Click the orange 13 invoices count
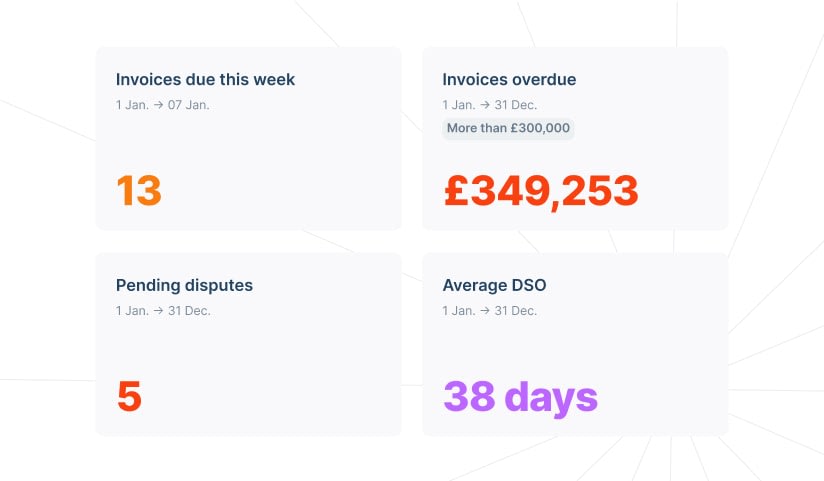The width and height of the screenshot is (824, 481). click(139, 190)
